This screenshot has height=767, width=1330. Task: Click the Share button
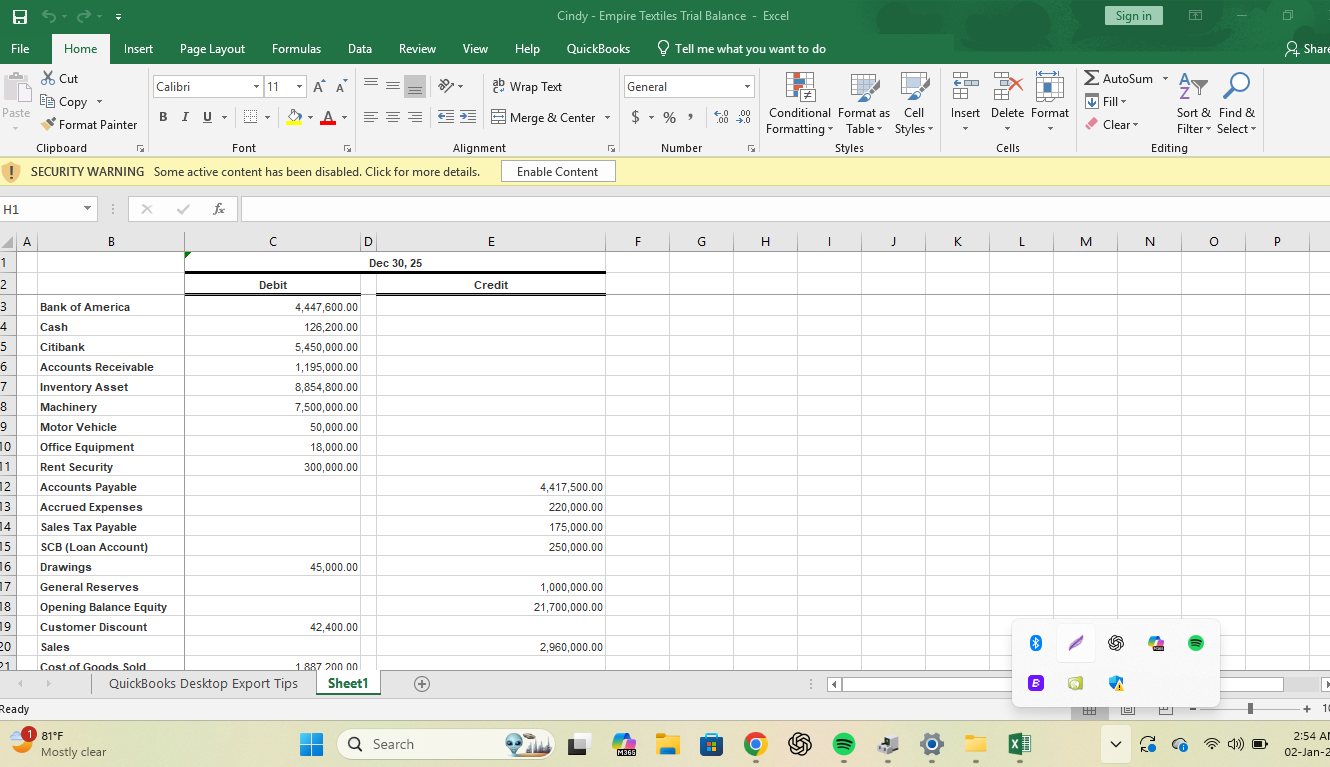pos(1308,49)
